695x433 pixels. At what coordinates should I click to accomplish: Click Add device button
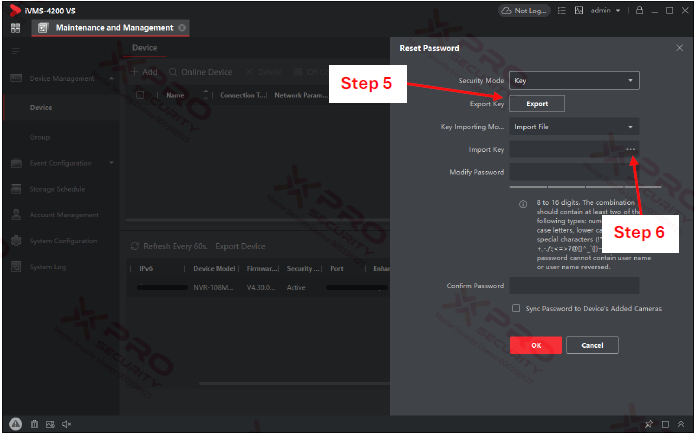pyautogui.click(x=144, y=72)
